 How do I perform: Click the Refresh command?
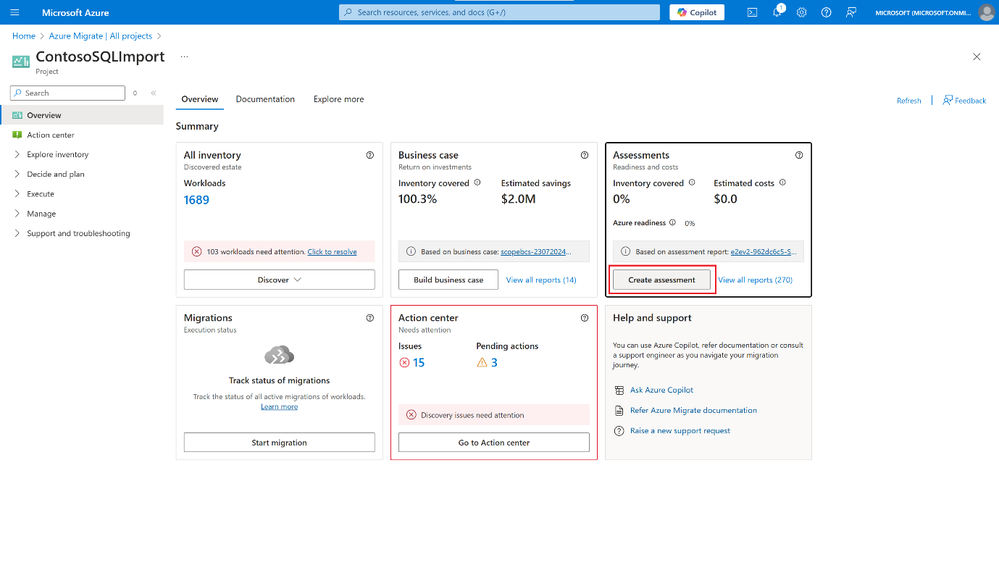tap(909, 101)
